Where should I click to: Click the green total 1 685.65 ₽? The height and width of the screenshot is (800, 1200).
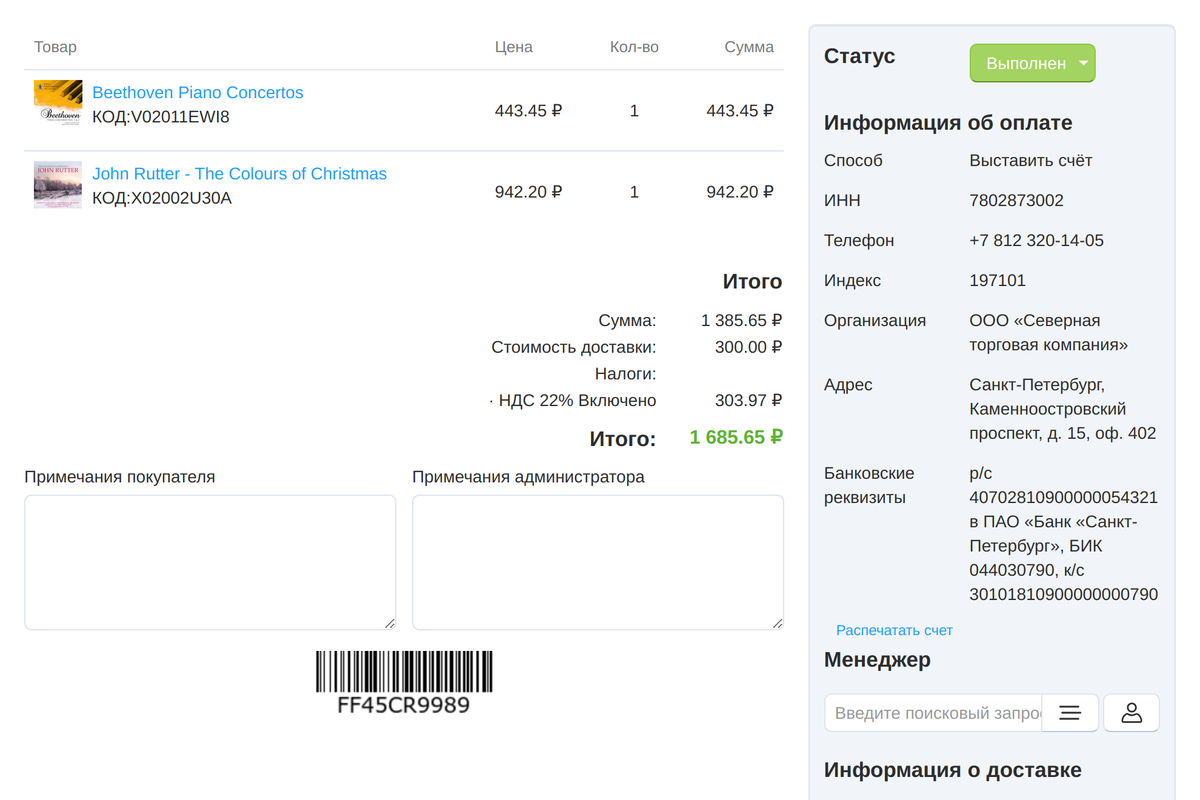point(736,437)
